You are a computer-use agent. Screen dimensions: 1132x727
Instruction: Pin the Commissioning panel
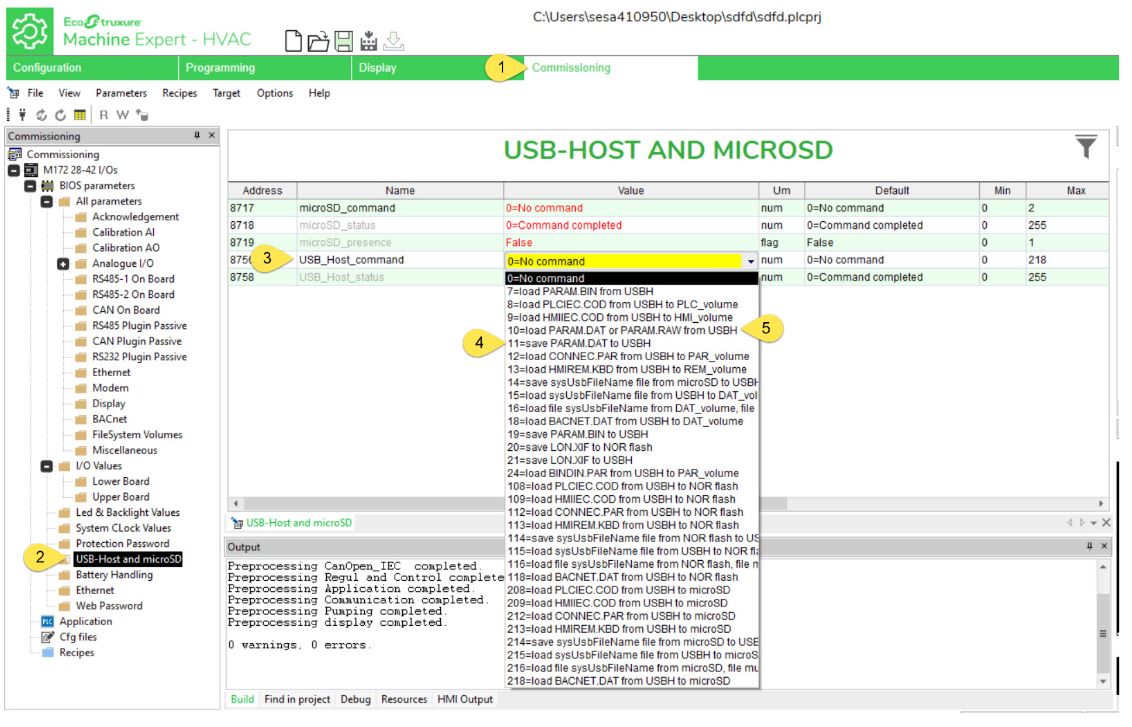point(196,136)
